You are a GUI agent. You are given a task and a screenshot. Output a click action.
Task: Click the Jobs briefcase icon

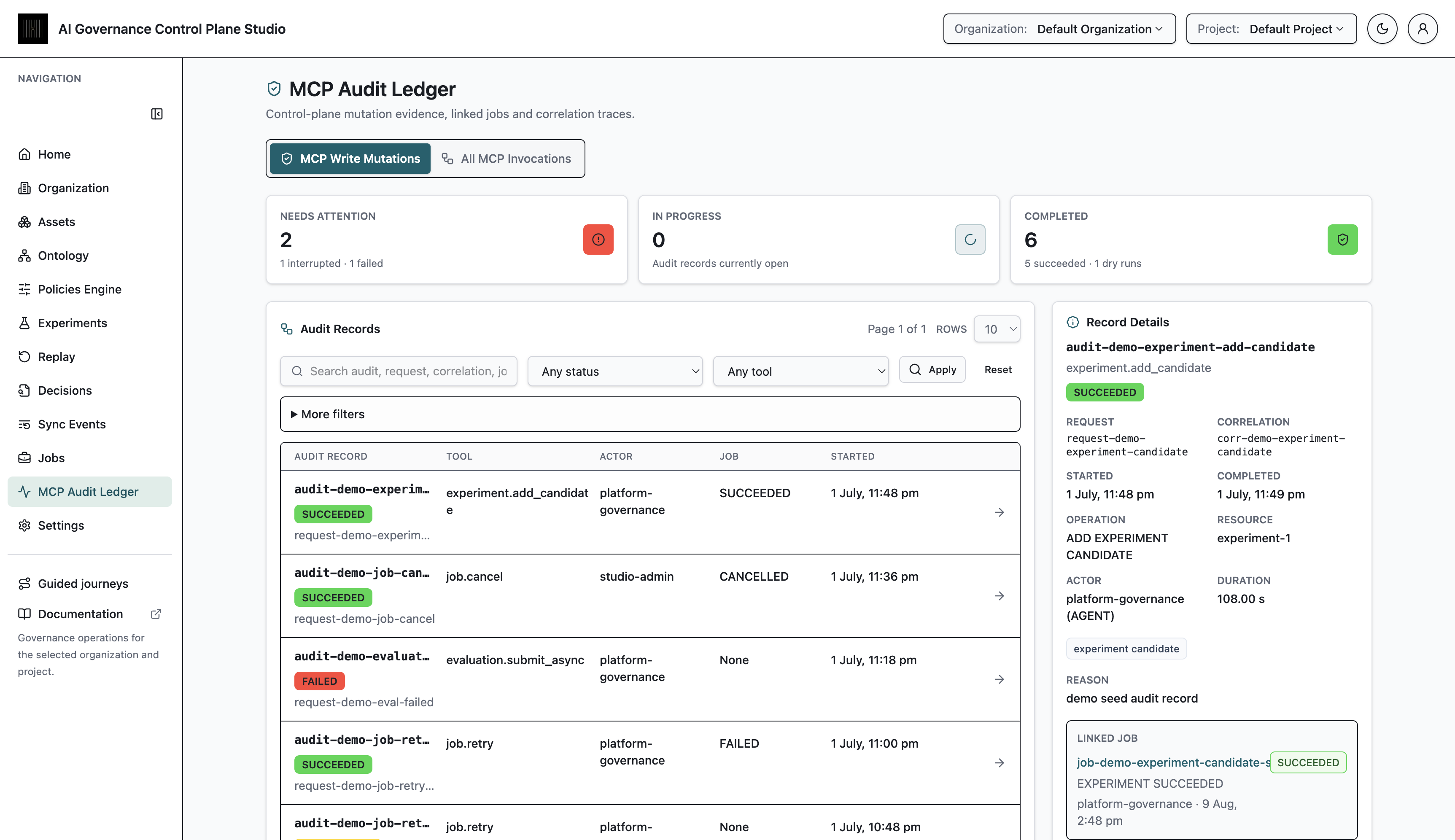(x=24, y=458)
